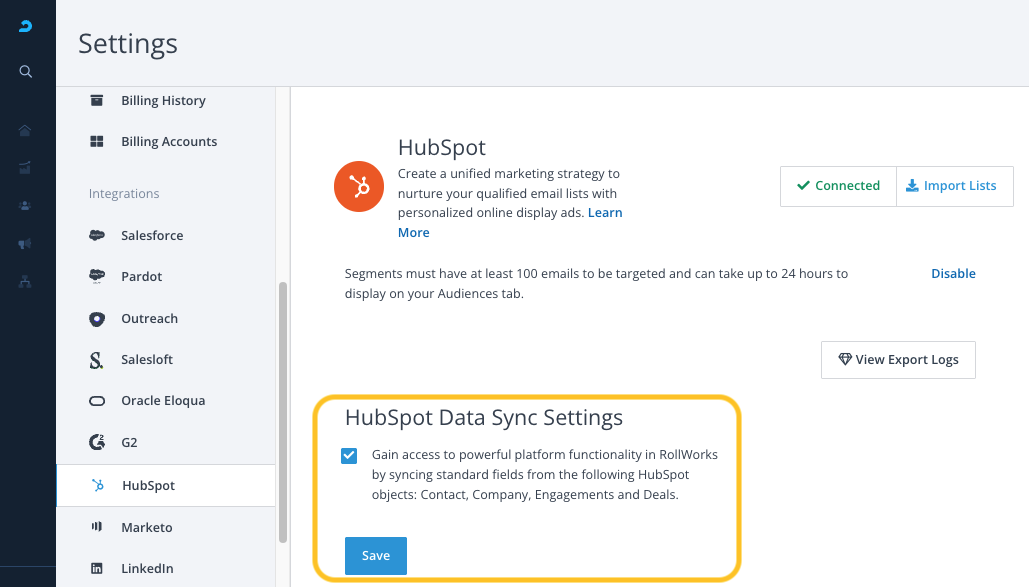Open search via the magnifier icon
Image resolution: width=1029 pixels, height=587 pixels.
26,72
